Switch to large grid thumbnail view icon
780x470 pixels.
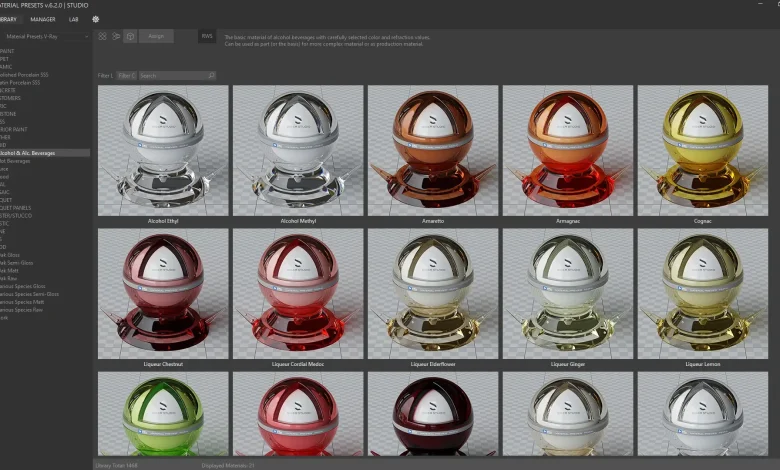[102, 36]
